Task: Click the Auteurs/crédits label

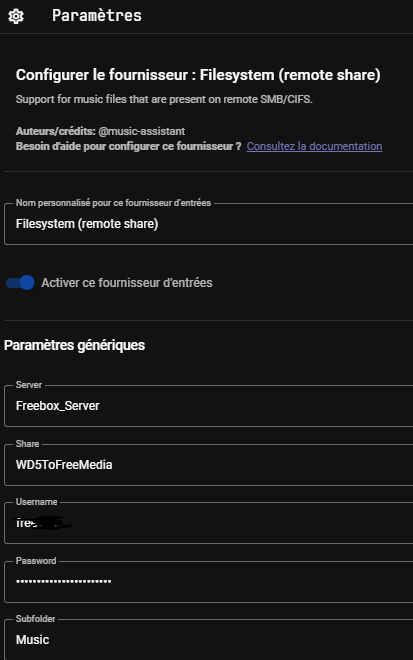Action: pyautogui.click(x=56, y=131)
